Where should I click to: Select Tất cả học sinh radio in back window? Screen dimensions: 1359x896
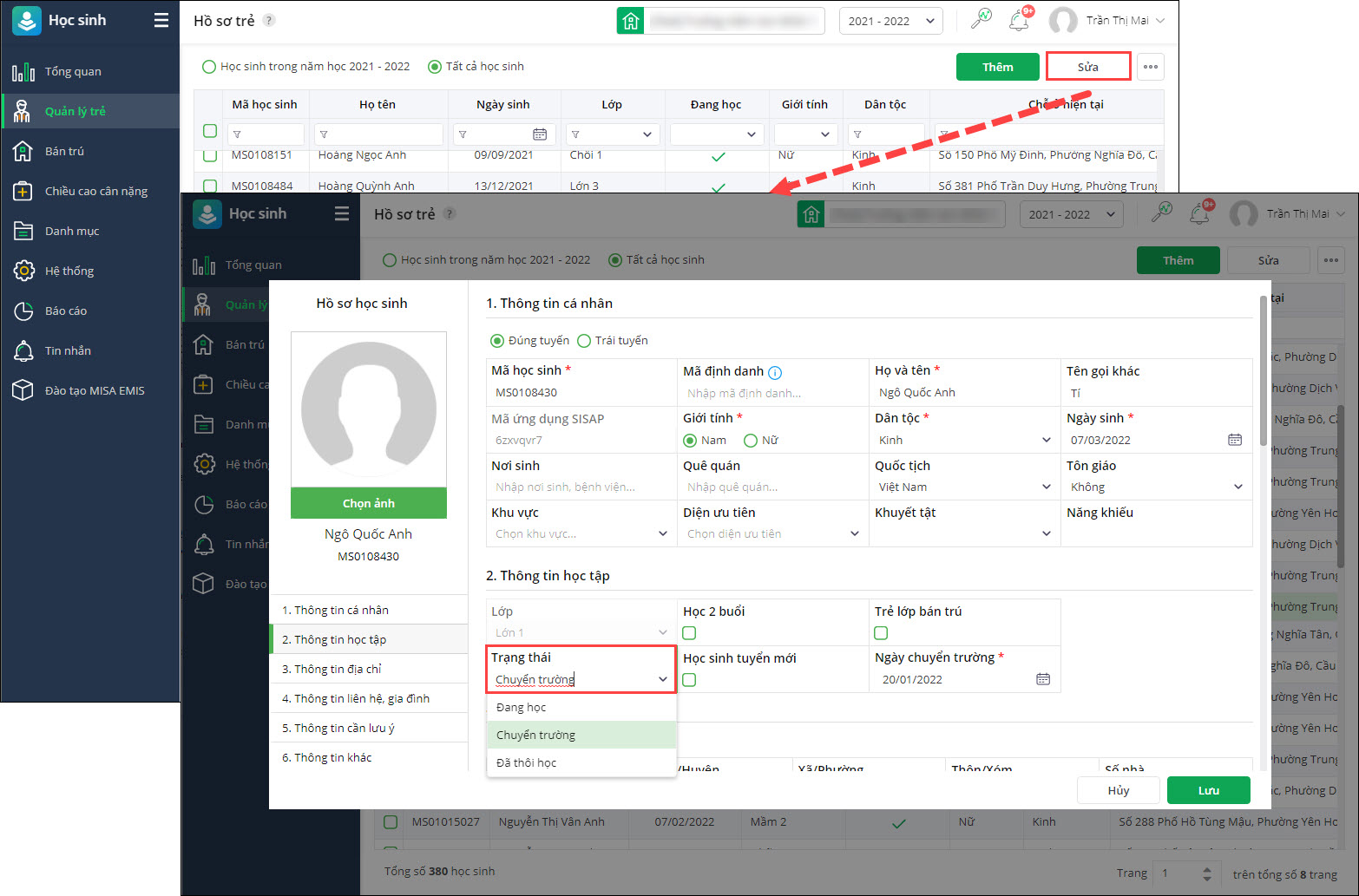pos(435,67)
